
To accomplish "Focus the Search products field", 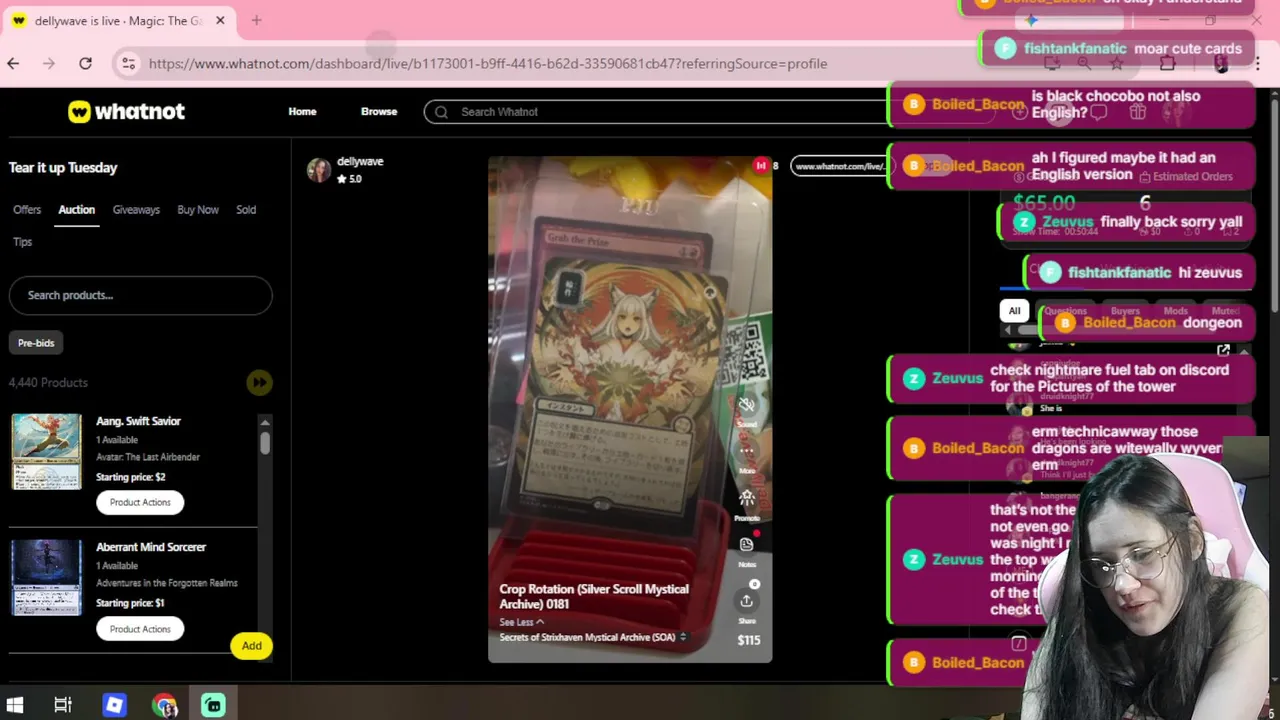I will point(140,295).
